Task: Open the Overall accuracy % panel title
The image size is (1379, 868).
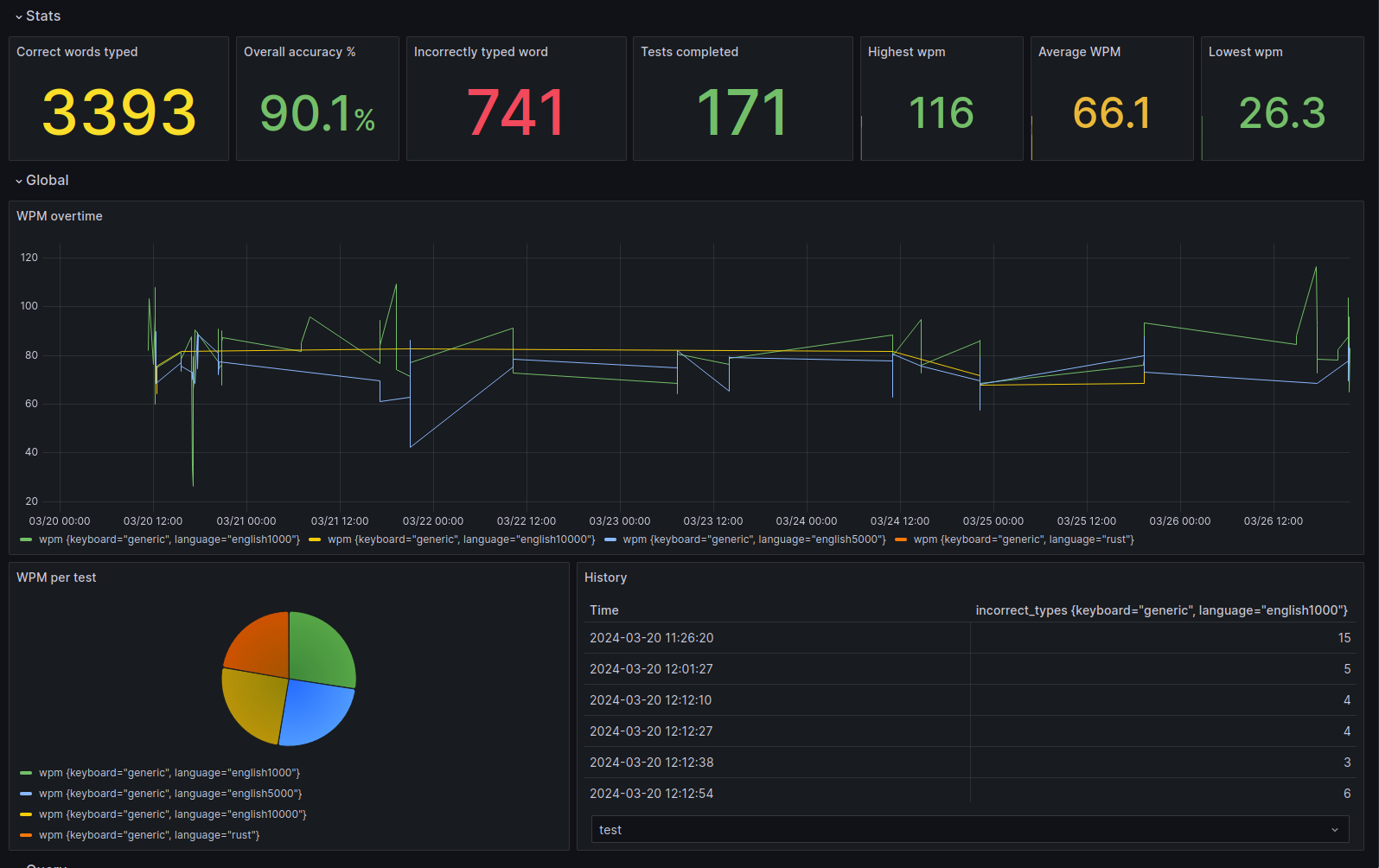Action: pyautogui.click(x=299, y=52)
